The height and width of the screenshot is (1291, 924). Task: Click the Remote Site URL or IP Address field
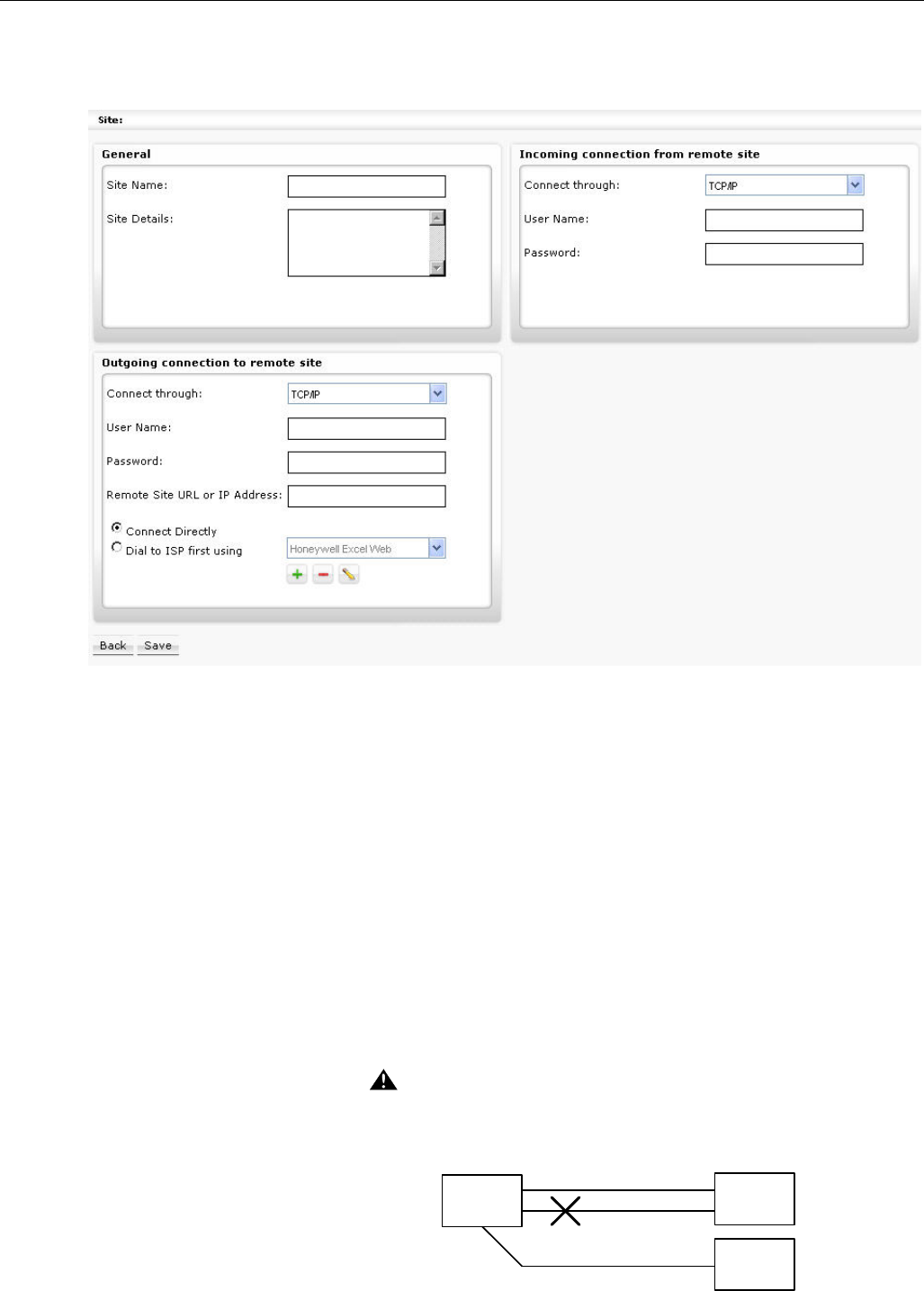pyautogui.click(x=367, y=497)
